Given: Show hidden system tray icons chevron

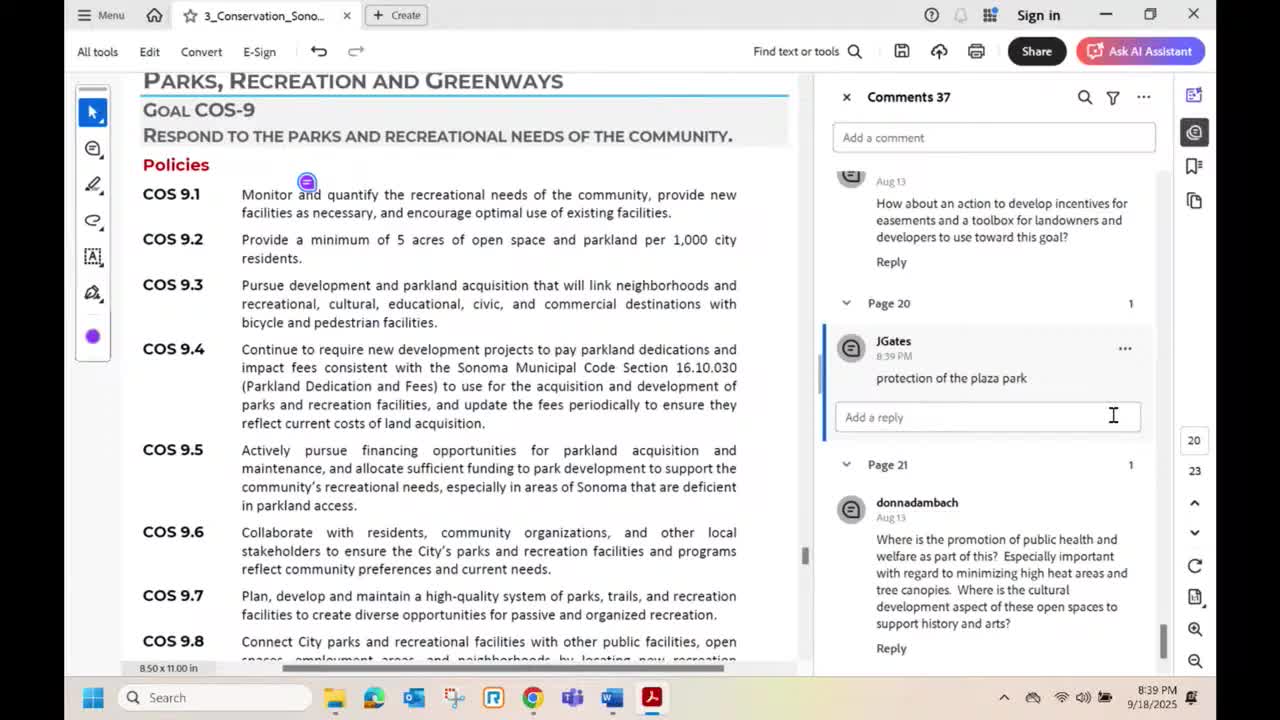Looking at the screenshot, I should 1004,698.
